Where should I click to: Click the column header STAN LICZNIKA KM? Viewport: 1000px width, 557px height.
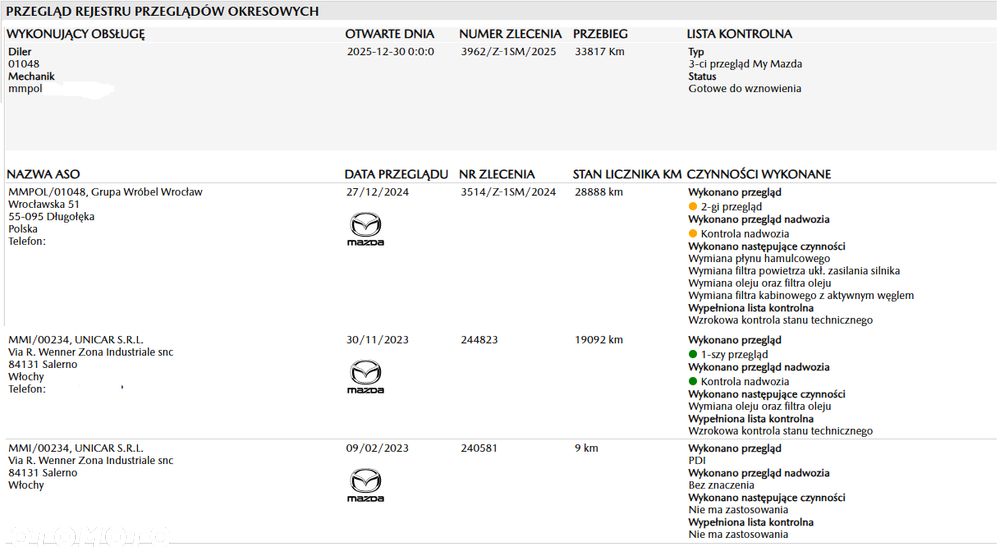point(627,174)
